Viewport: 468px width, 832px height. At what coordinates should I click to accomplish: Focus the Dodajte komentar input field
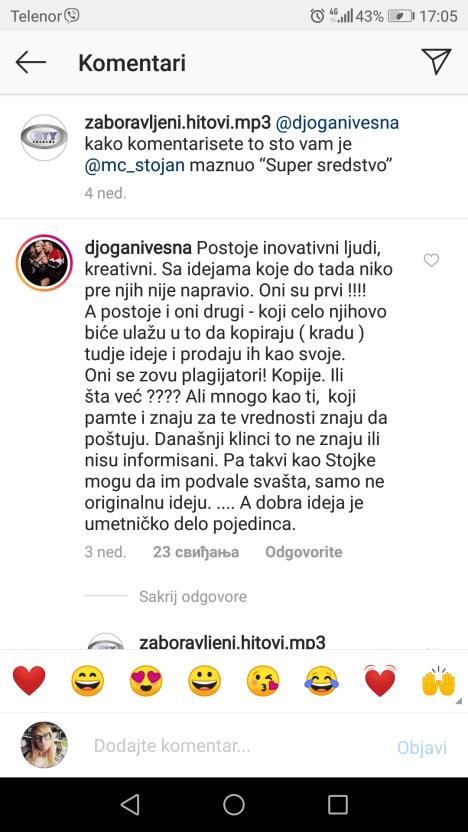233,746
